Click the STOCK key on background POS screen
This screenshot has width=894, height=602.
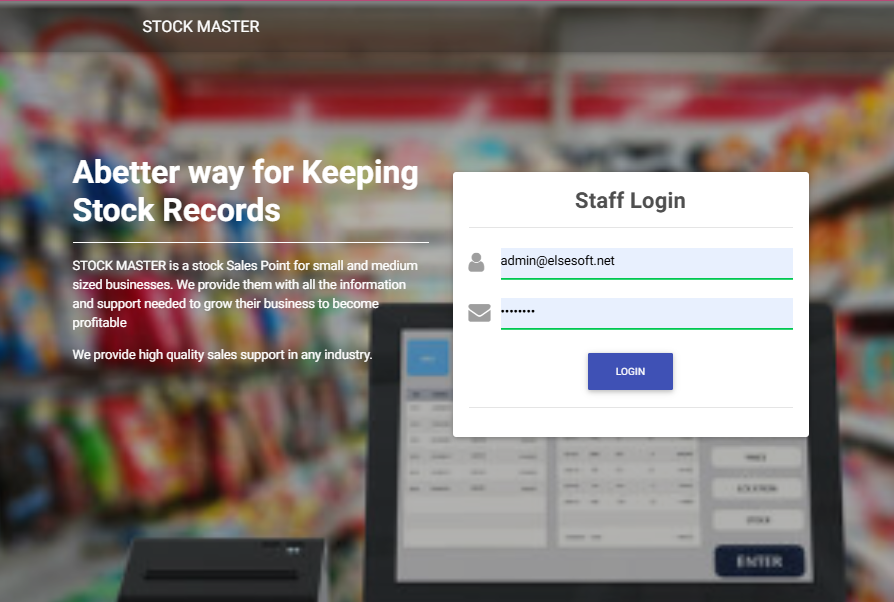(758, 520)
